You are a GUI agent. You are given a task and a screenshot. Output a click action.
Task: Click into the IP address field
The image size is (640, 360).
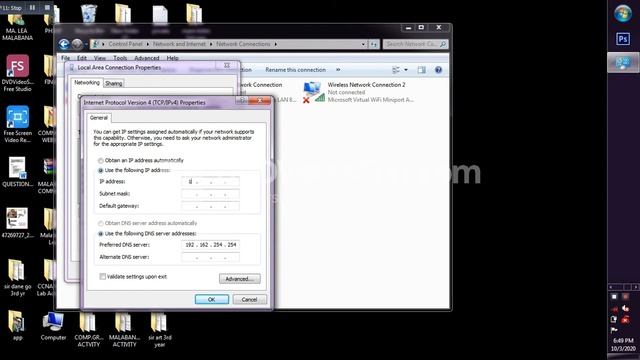[210, 182]
